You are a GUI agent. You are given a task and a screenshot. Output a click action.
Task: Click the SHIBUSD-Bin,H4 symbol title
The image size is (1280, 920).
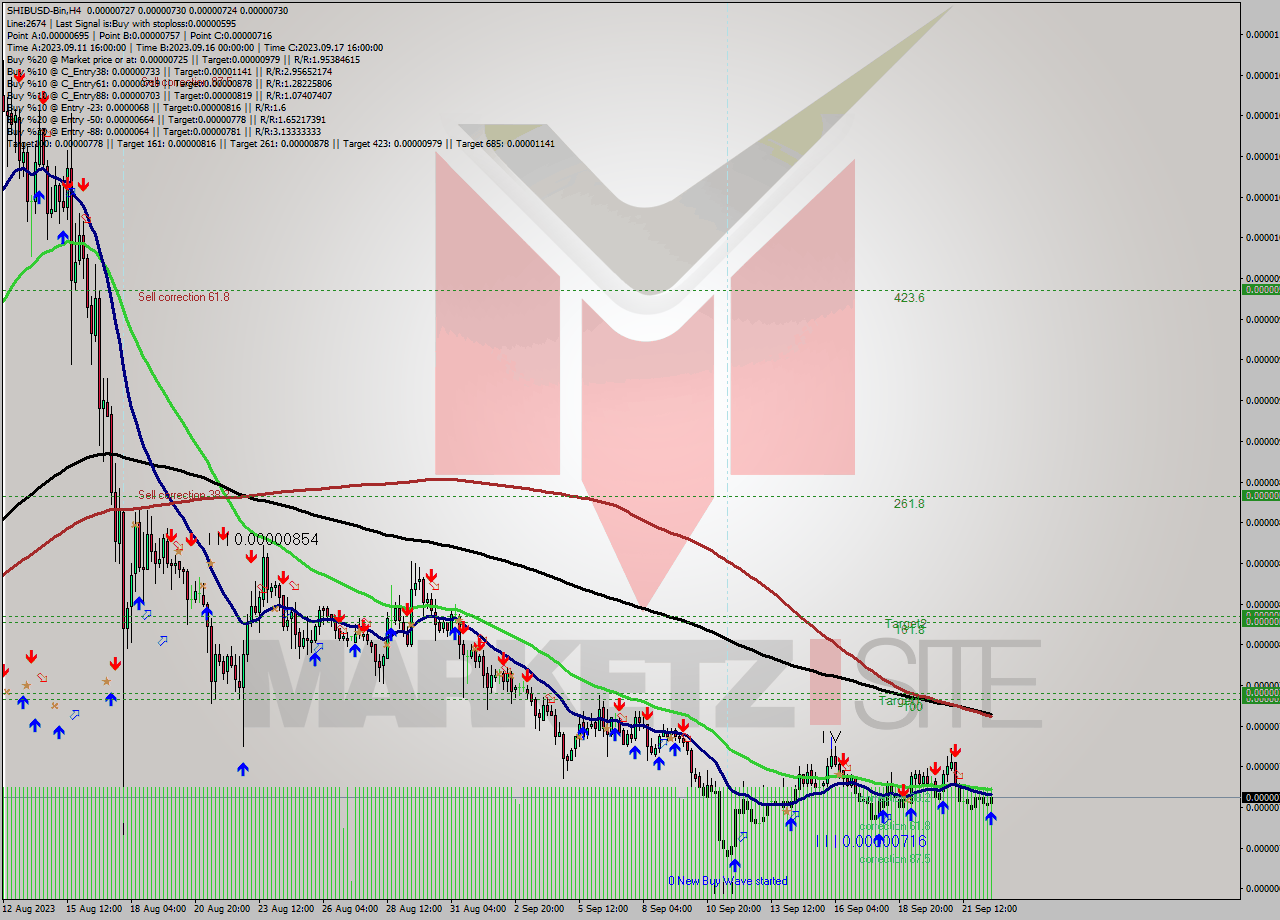44,10
